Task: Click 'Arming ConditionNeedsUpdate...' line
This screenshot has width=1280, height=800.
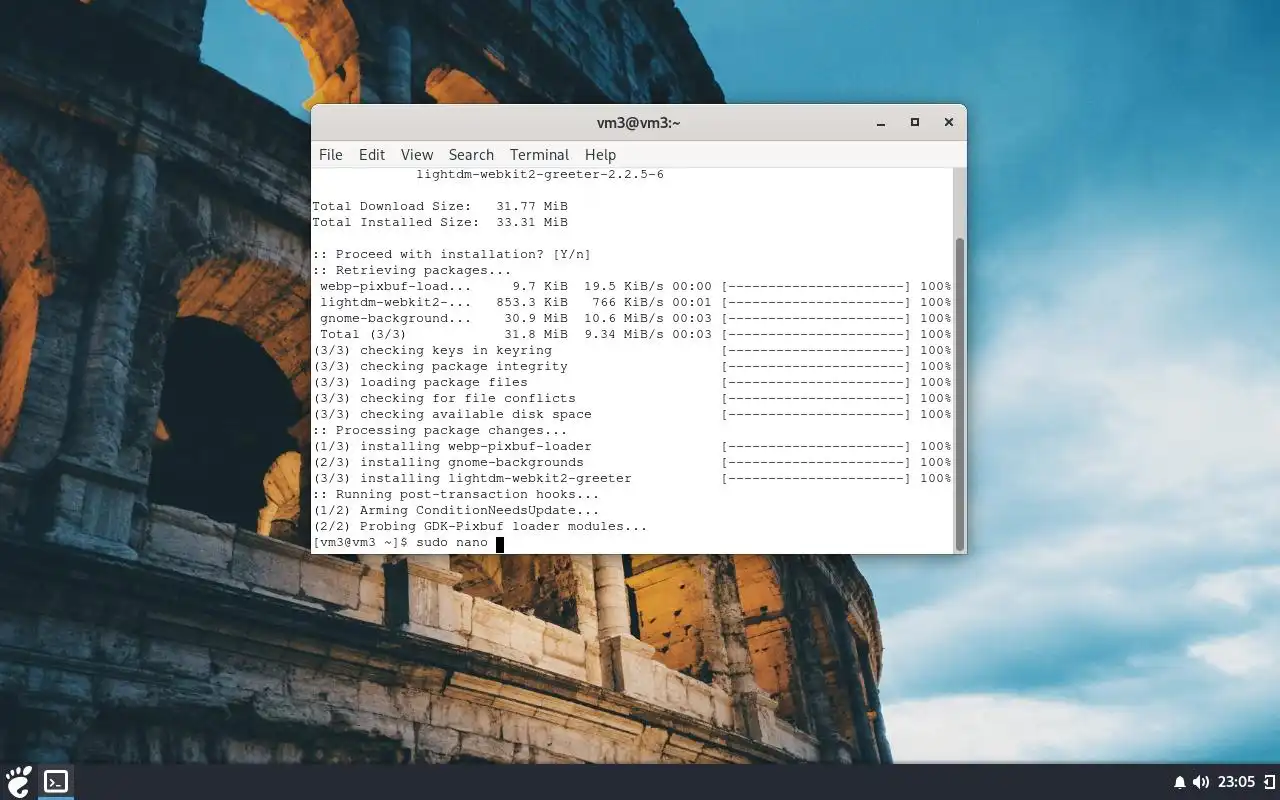Action: (x=456, y=511)
